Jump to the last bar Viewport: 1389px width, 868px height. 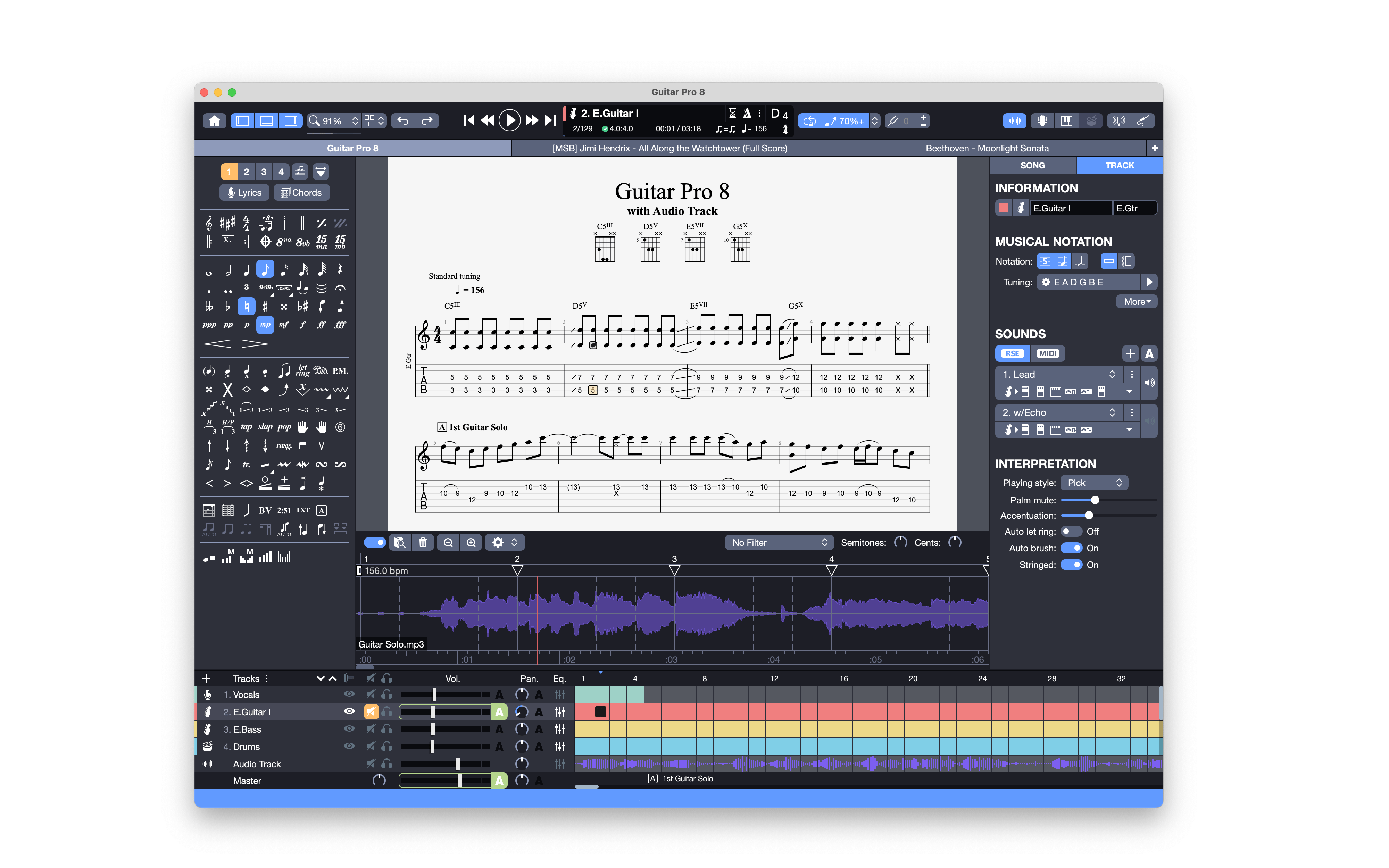coord(550,120)
